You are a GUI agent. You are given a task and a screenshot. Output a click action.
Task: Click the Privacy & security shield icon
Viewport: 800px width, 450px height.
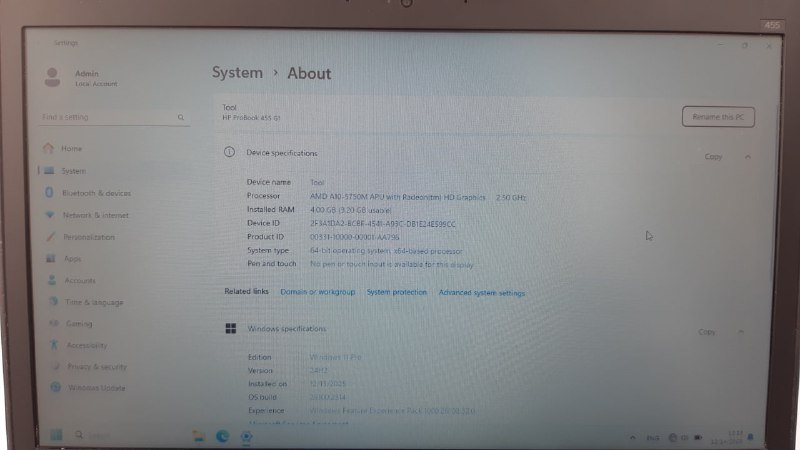pos(56,366)
